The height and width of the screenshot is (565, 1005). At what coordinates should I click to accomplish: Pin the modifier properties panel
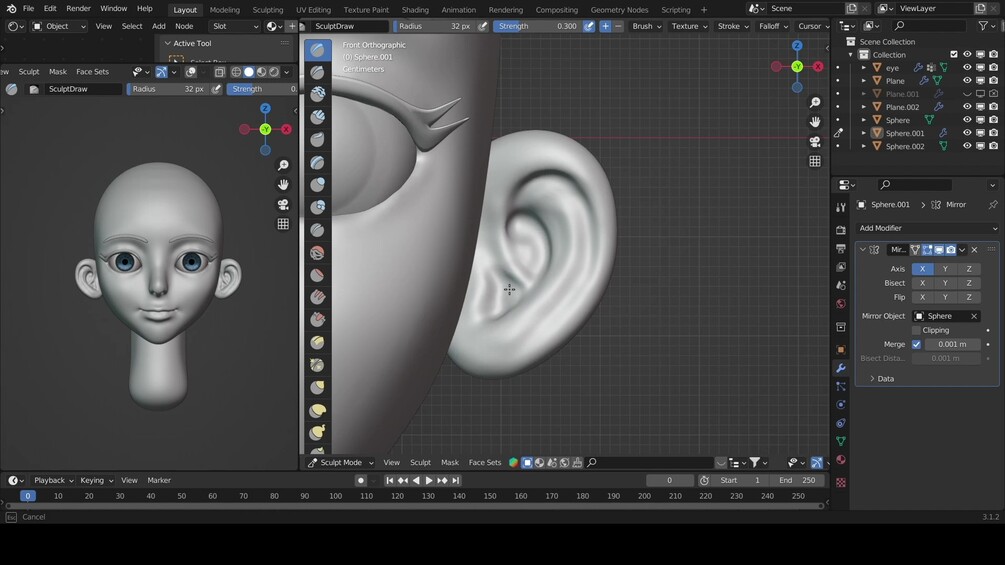pos(993,205)
